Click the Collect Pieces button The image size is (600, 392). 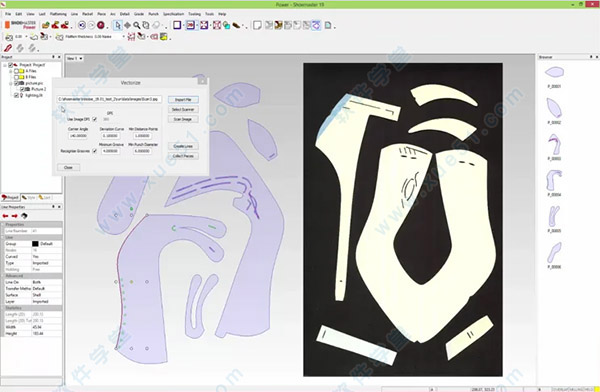click(183, 156)
